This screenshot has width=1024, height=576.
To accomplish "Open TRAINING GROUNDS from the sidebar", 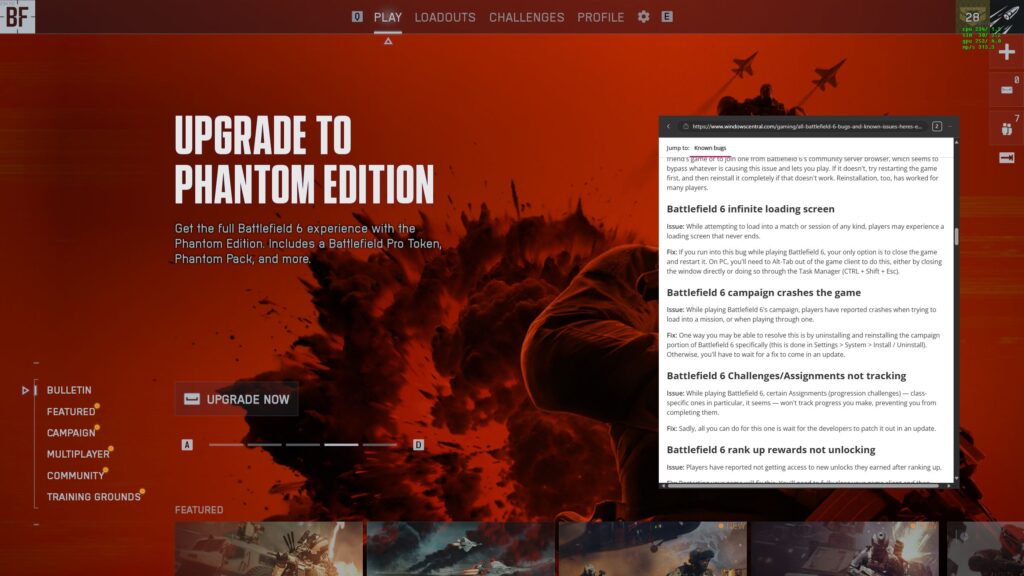I will coord(93,496).
